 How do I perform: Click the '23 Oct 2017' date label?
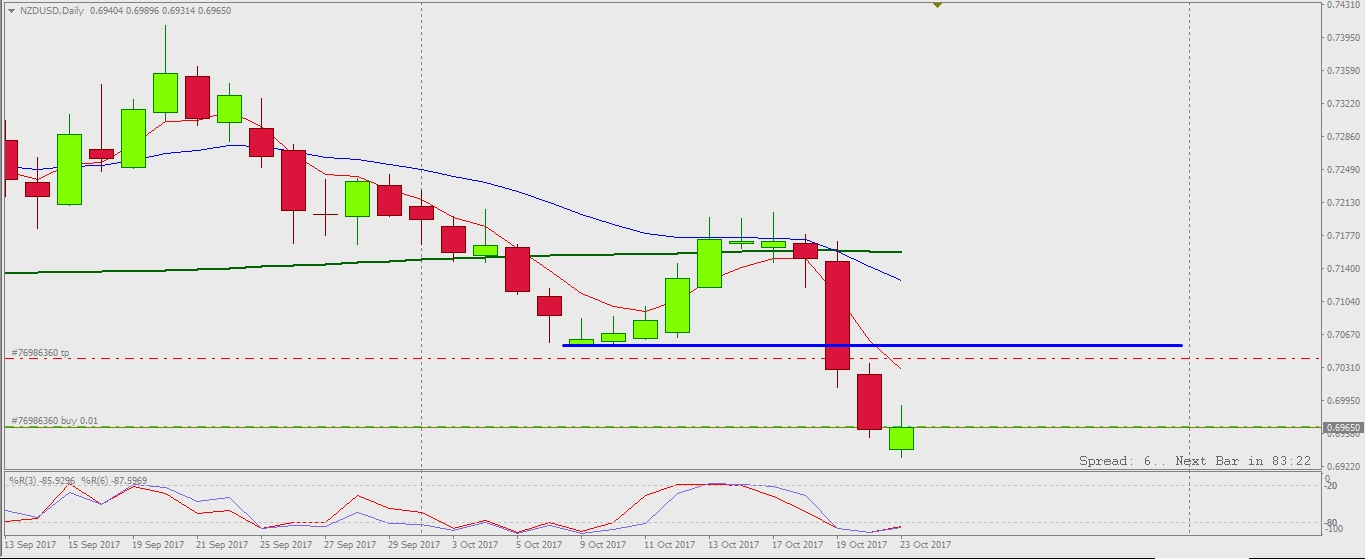[x=926, y=545]
